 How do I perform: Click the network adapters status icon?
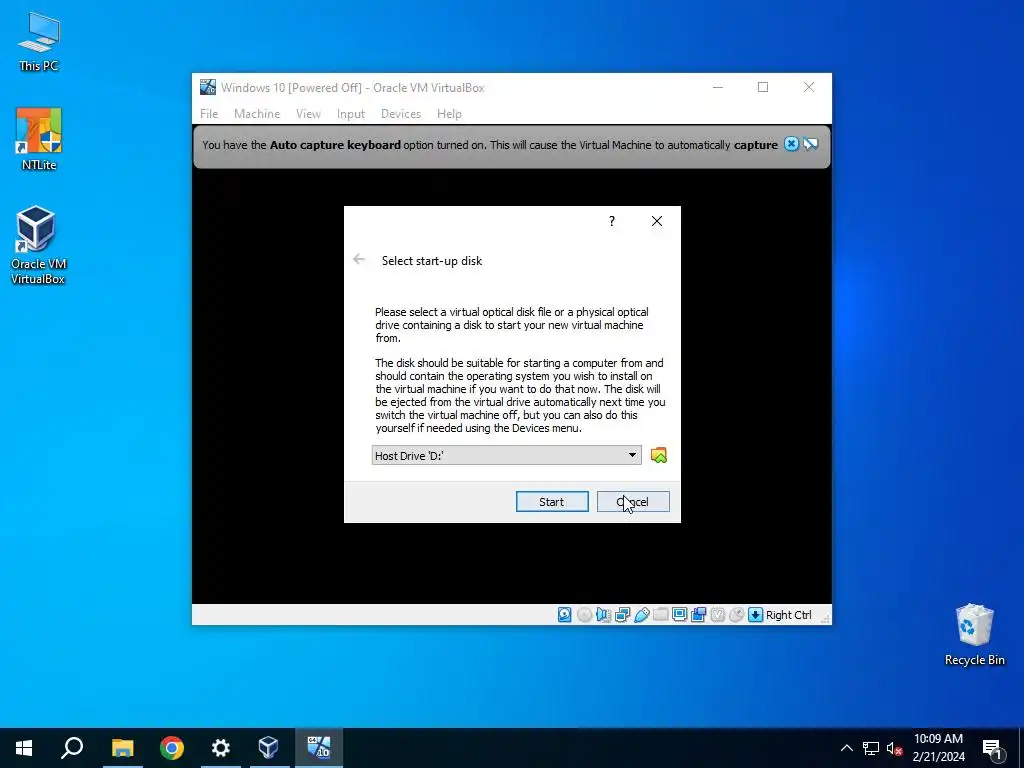pos(622,615)
